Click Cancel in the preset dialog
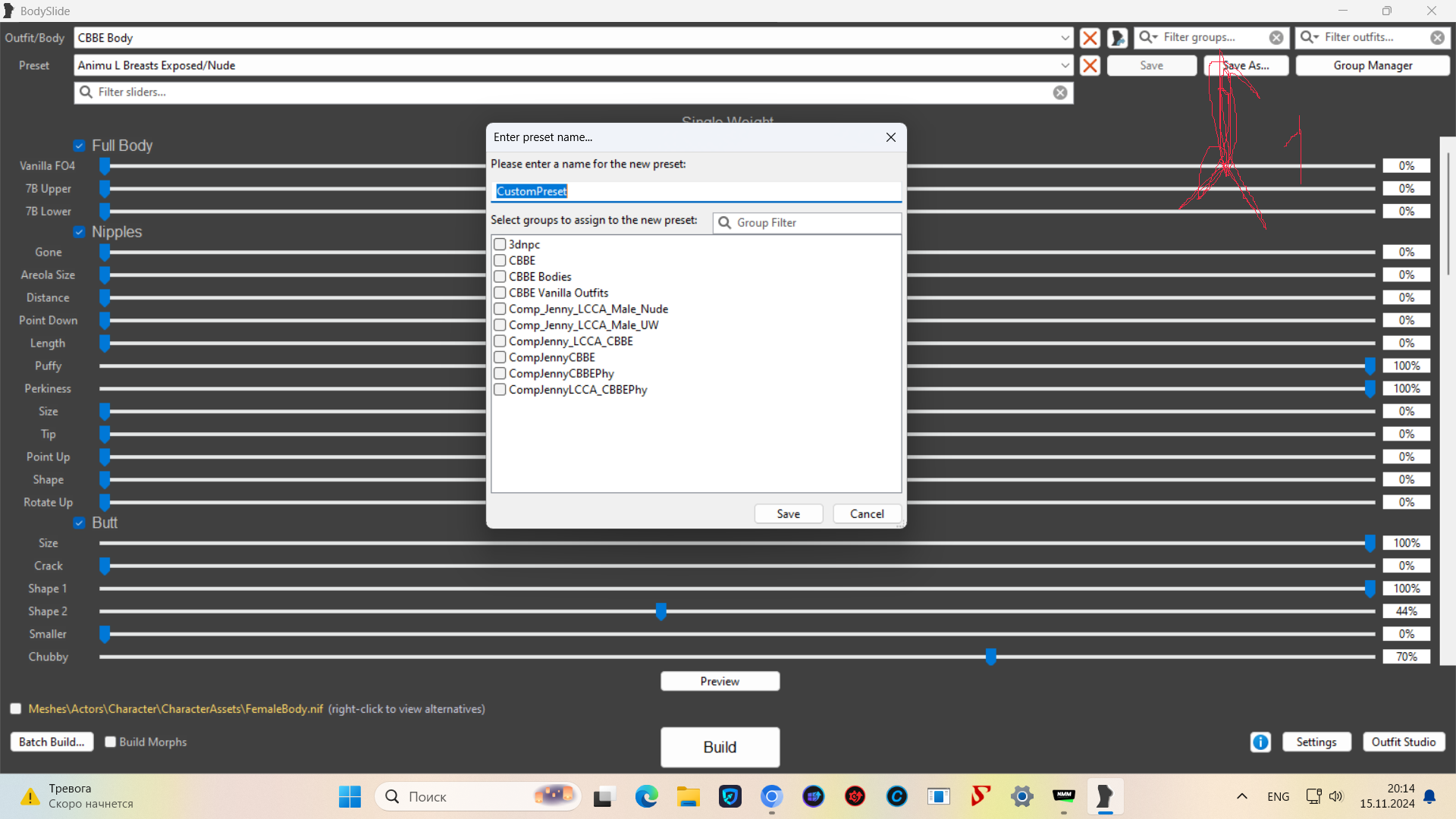Image resolution: width=1456 pixels, height=819 pixels. (867, 514)
